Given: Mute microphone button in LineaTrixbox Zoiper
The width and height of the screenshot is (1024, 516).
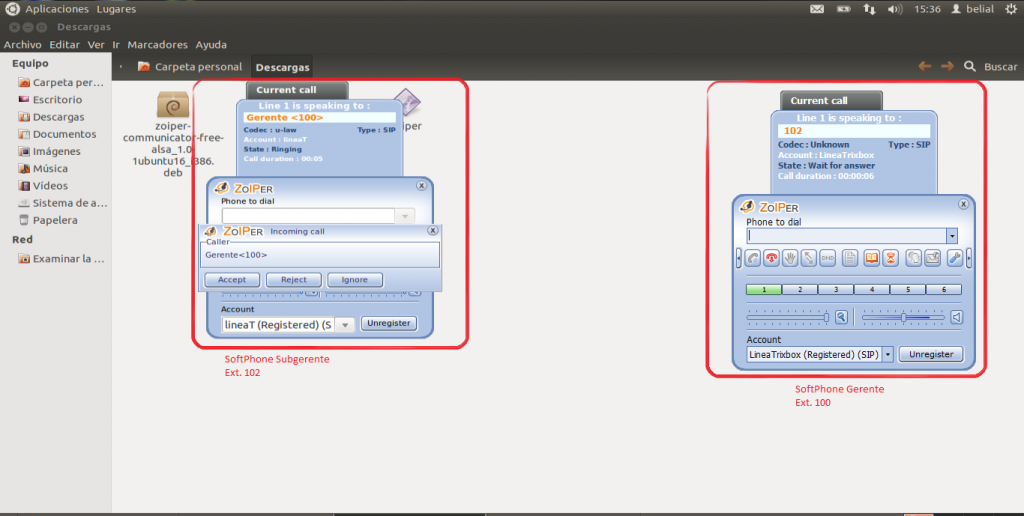Looking at the screenshot, I should pos(841,317).
